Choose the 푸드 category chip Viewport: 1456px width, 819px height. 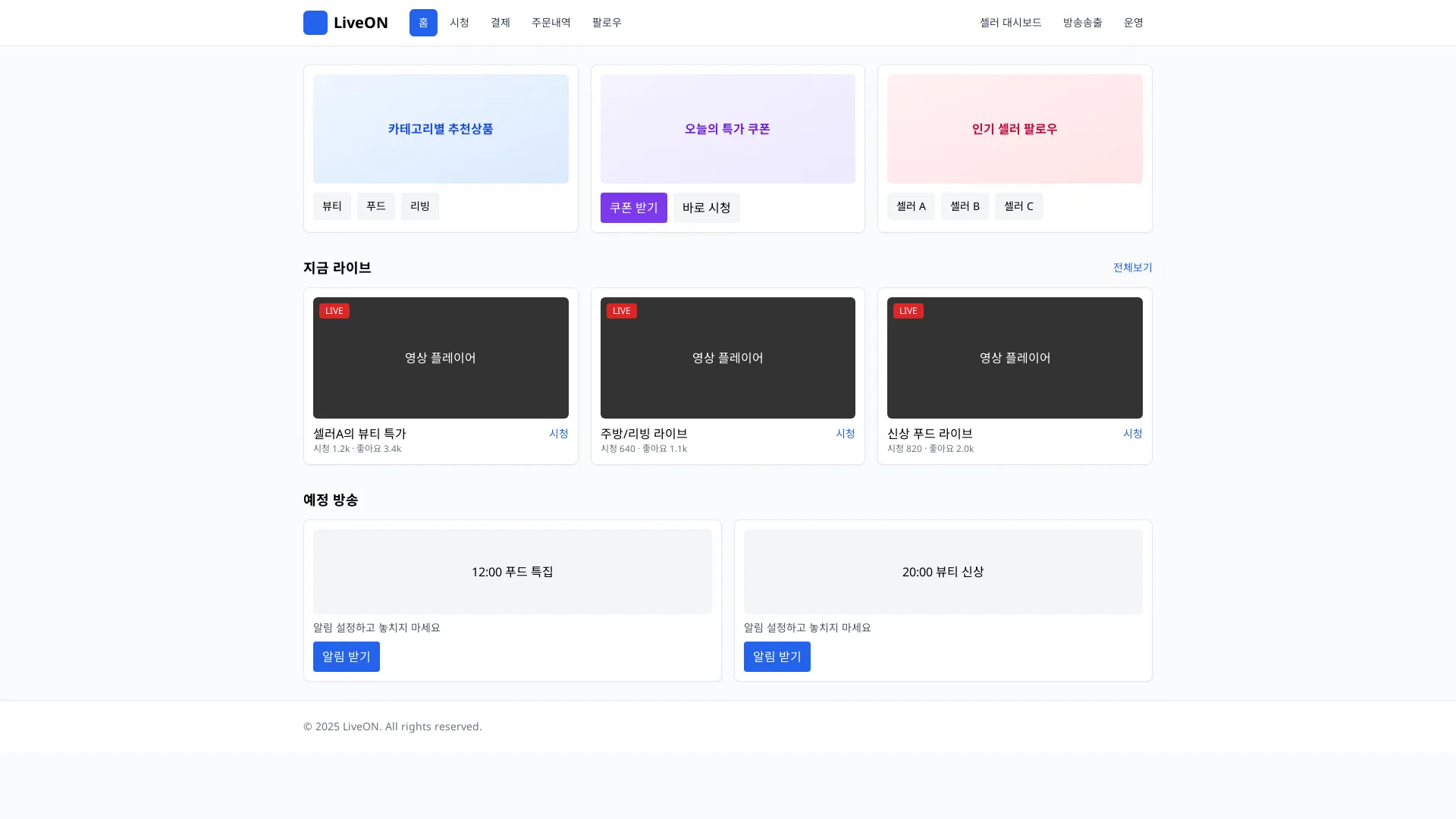pos(375,206)
